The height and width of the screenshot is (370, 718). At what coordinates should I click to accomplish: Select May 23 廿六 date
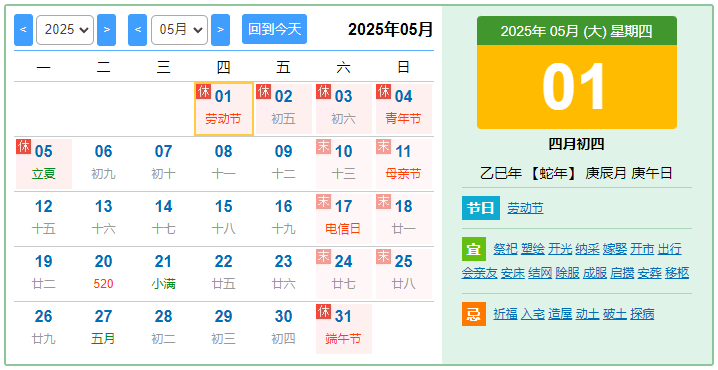(x=283, y=274)
